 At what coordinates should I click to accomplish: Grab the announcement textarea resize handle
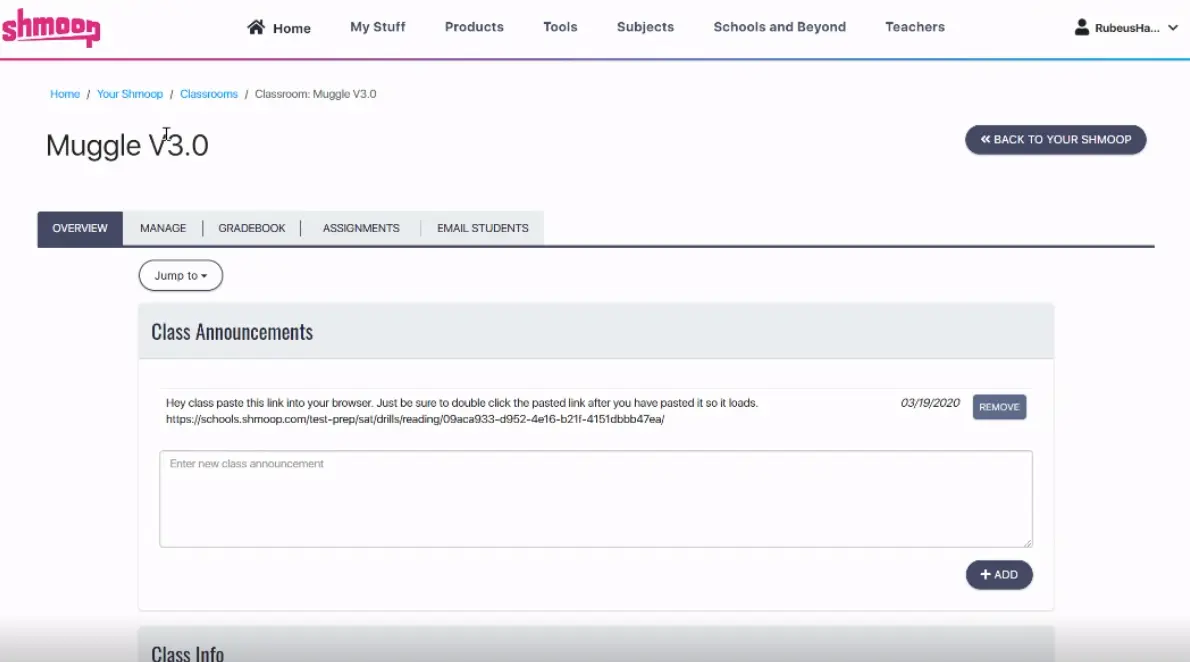click(x=1028, y=542)
